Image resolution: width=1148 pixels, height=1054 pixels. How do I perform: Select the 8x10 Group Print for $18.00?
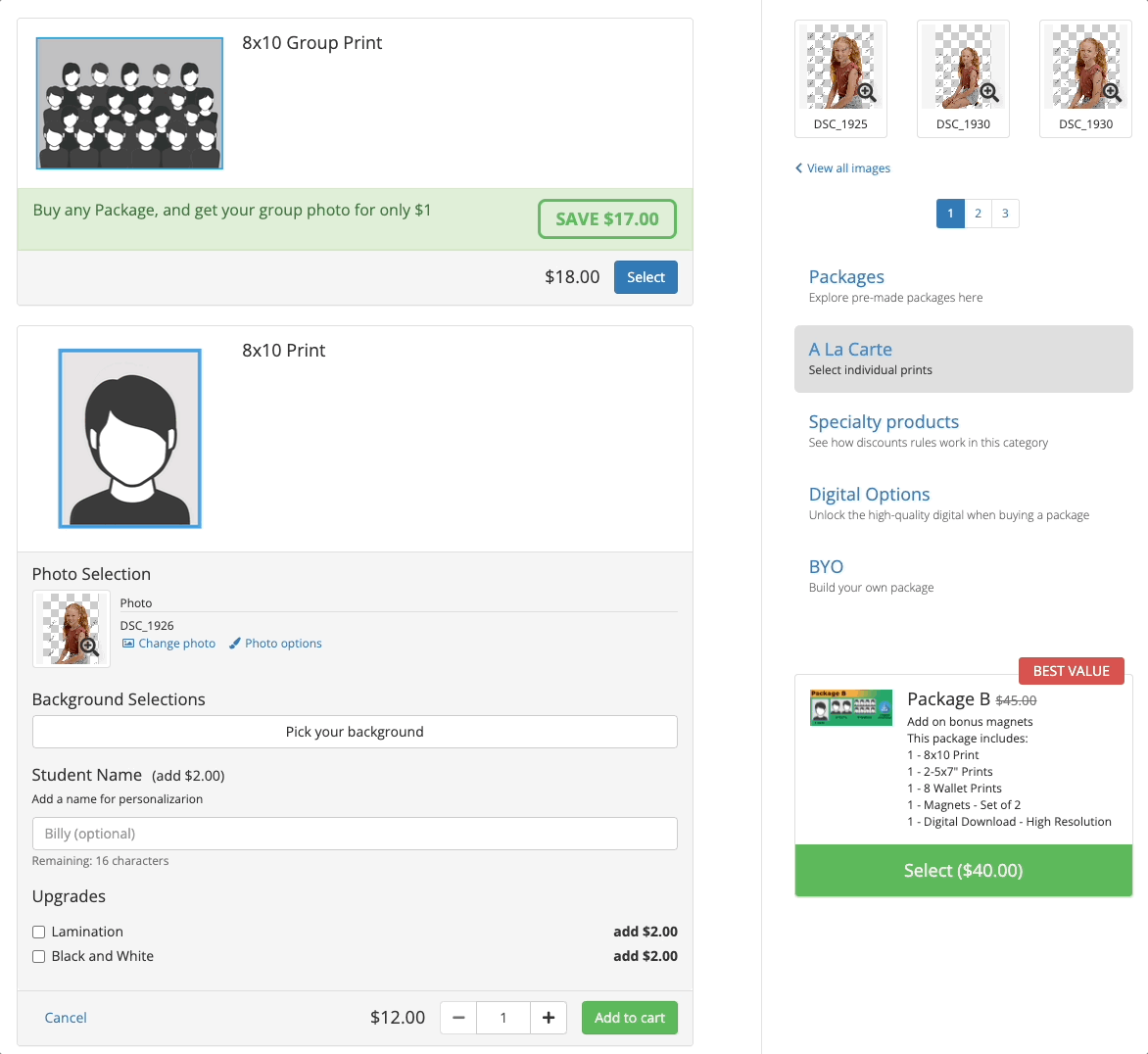pyautogui.click(x=646, y=277)
